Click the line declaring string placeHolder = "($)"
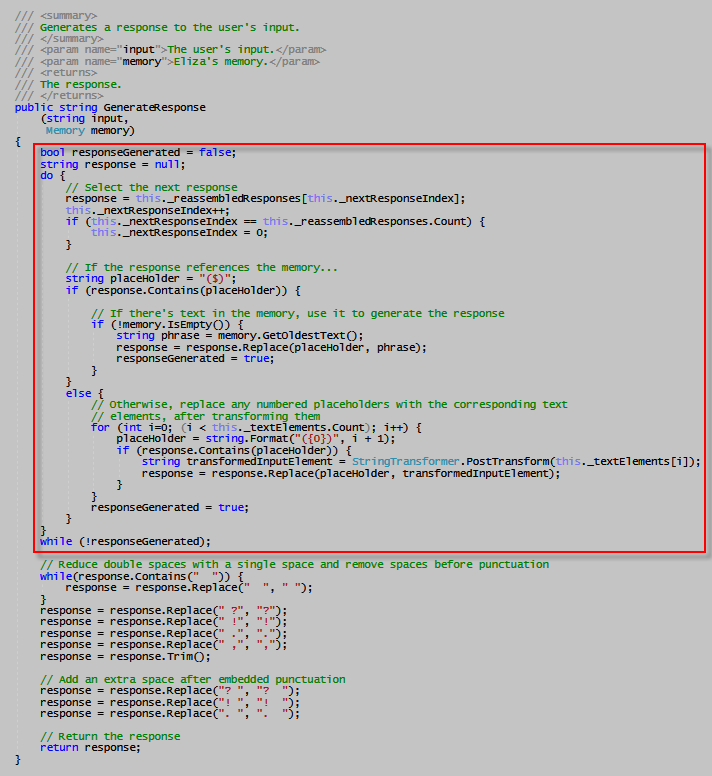 coord(151,279)
